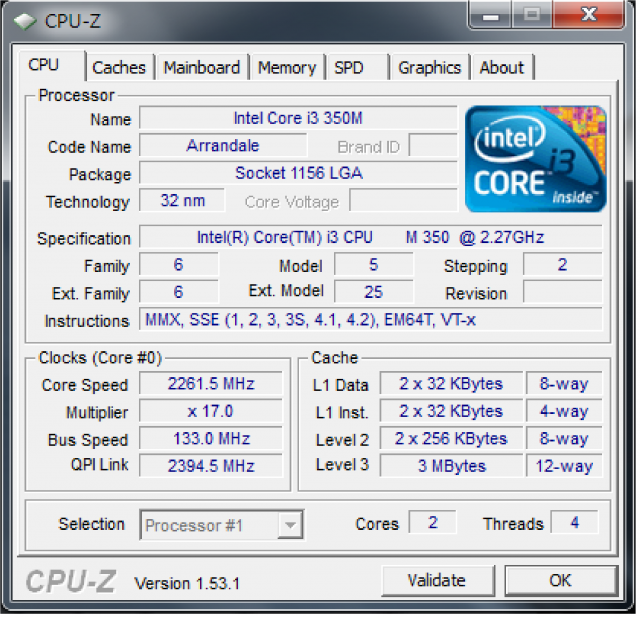Image resolution: width=640 pixels, height=617 pixels.
Task: Click the 'Clocks (Core #0)' group label
Action: (x=101, y=360)
